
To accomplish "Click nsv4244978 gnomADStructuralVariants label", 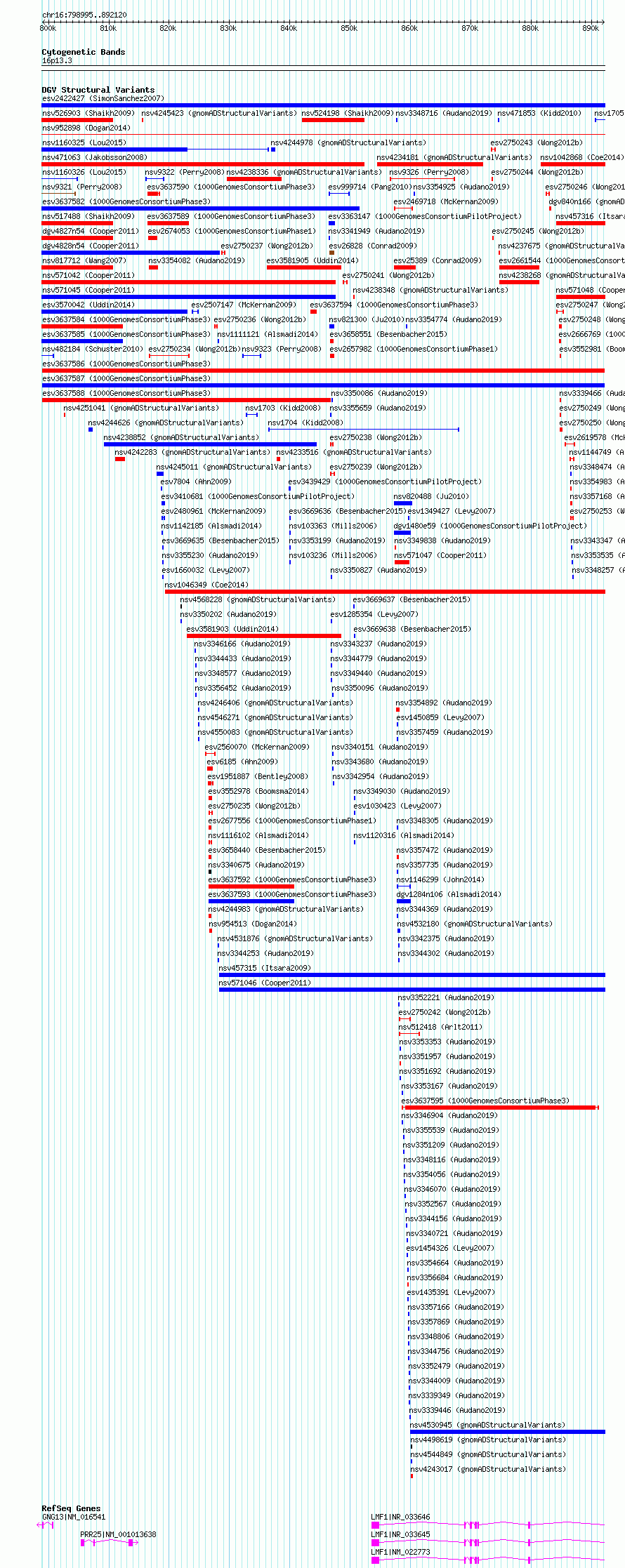I will (348, 142).
